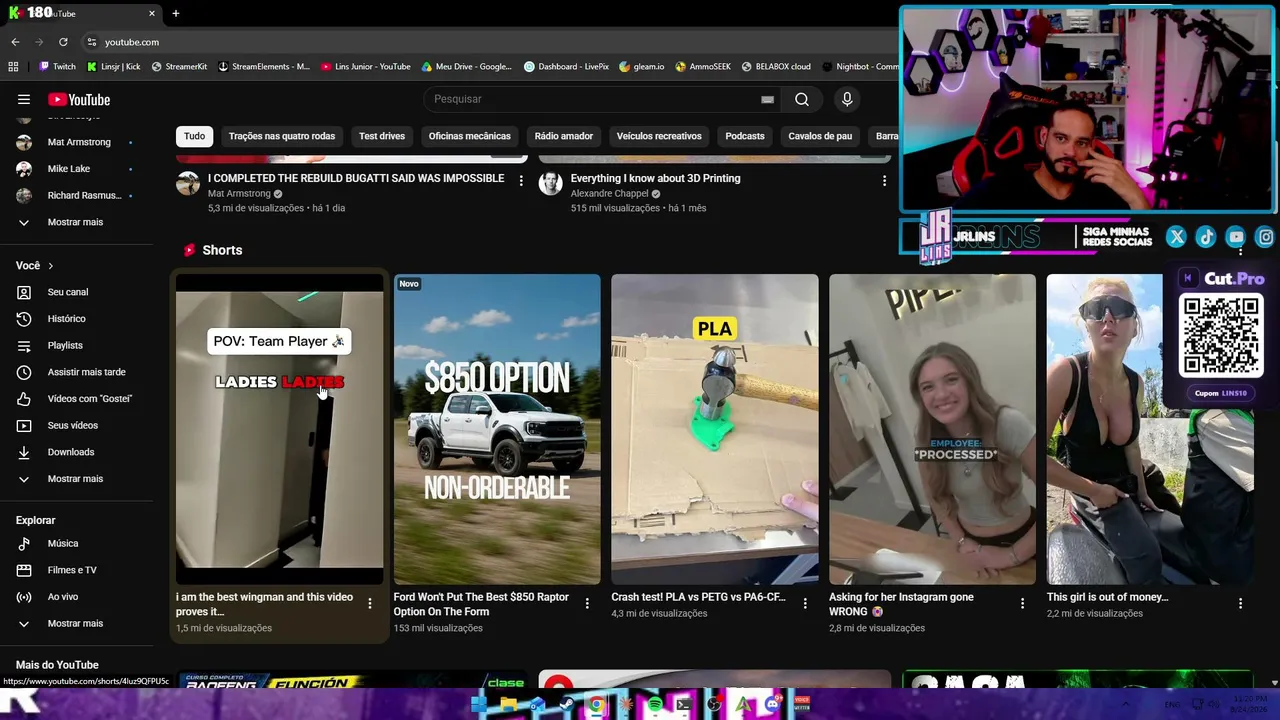
Task: Open File Explorer from taskbar
Action: [x=508, y=705]
